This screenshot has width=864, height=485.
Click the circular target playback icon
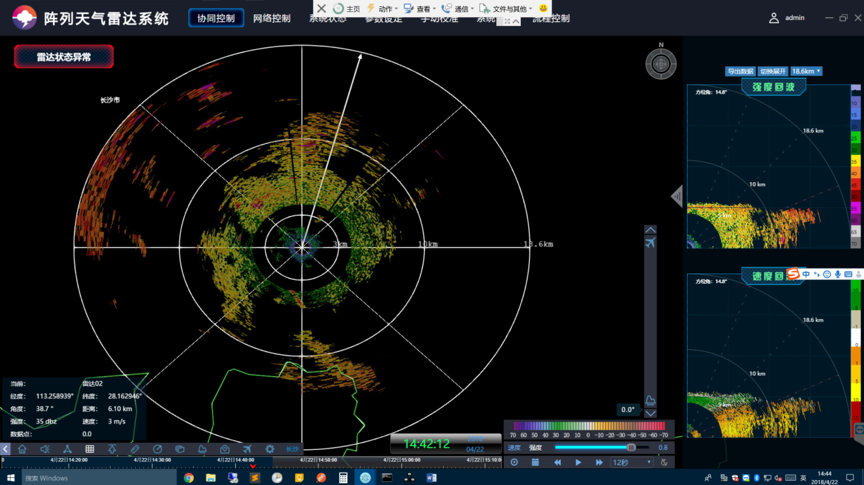[514, 462]
